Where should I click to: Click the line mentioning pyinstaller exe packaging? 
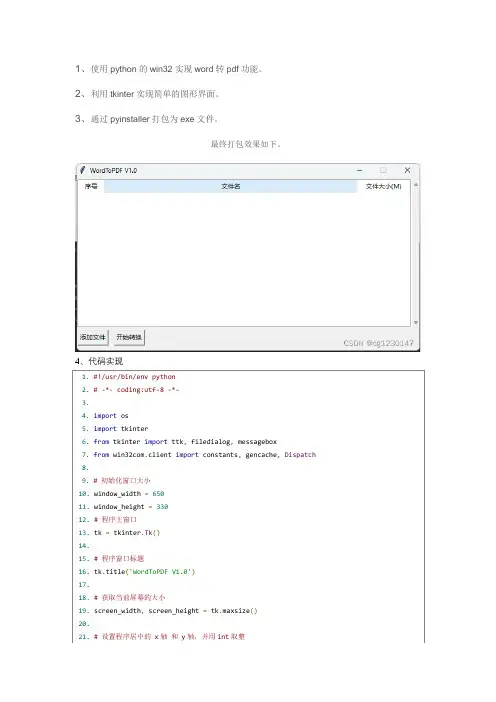click(x=147, y=119)
